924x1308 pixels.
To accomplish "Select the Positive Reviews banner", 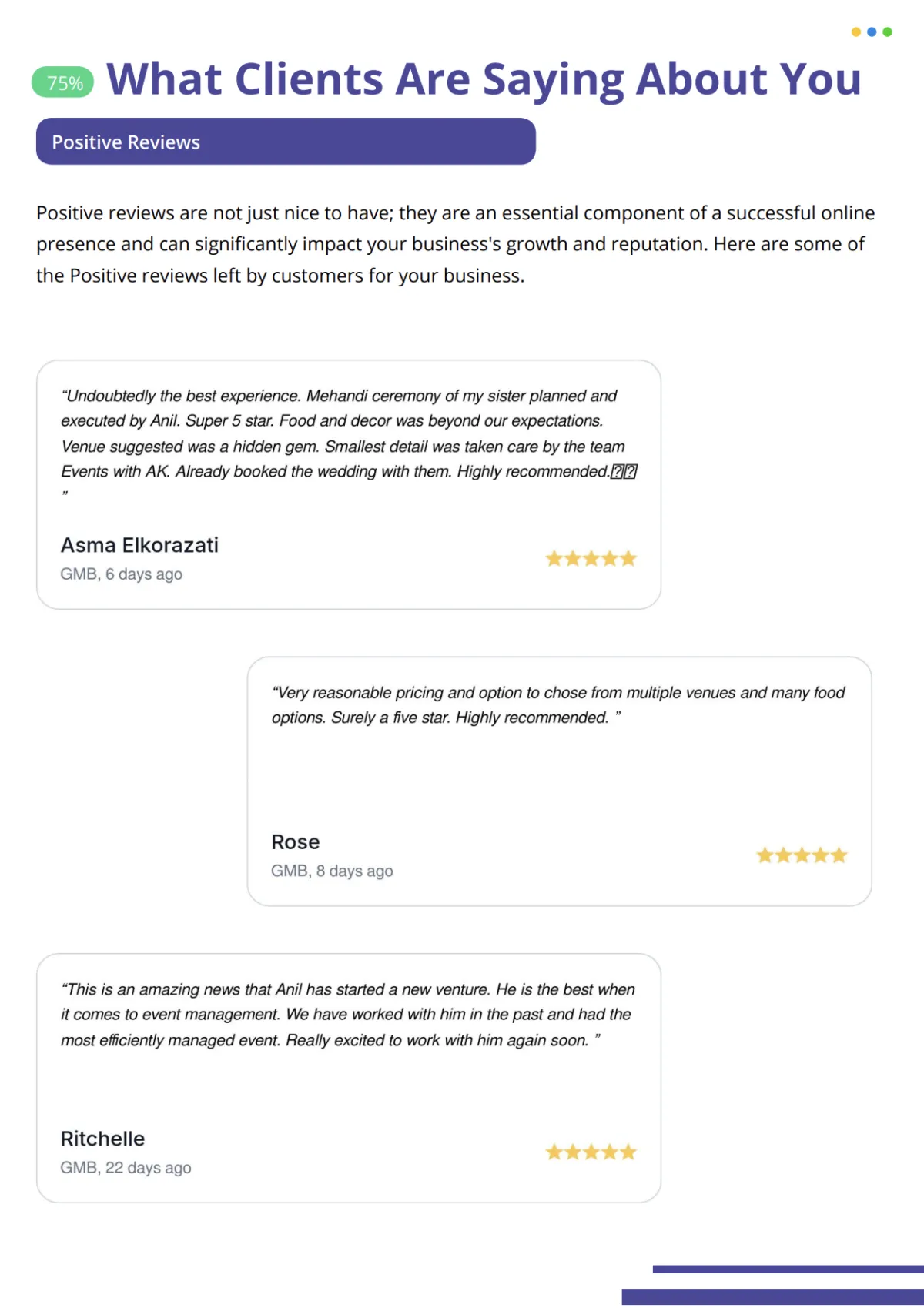I will coord(286,142).
